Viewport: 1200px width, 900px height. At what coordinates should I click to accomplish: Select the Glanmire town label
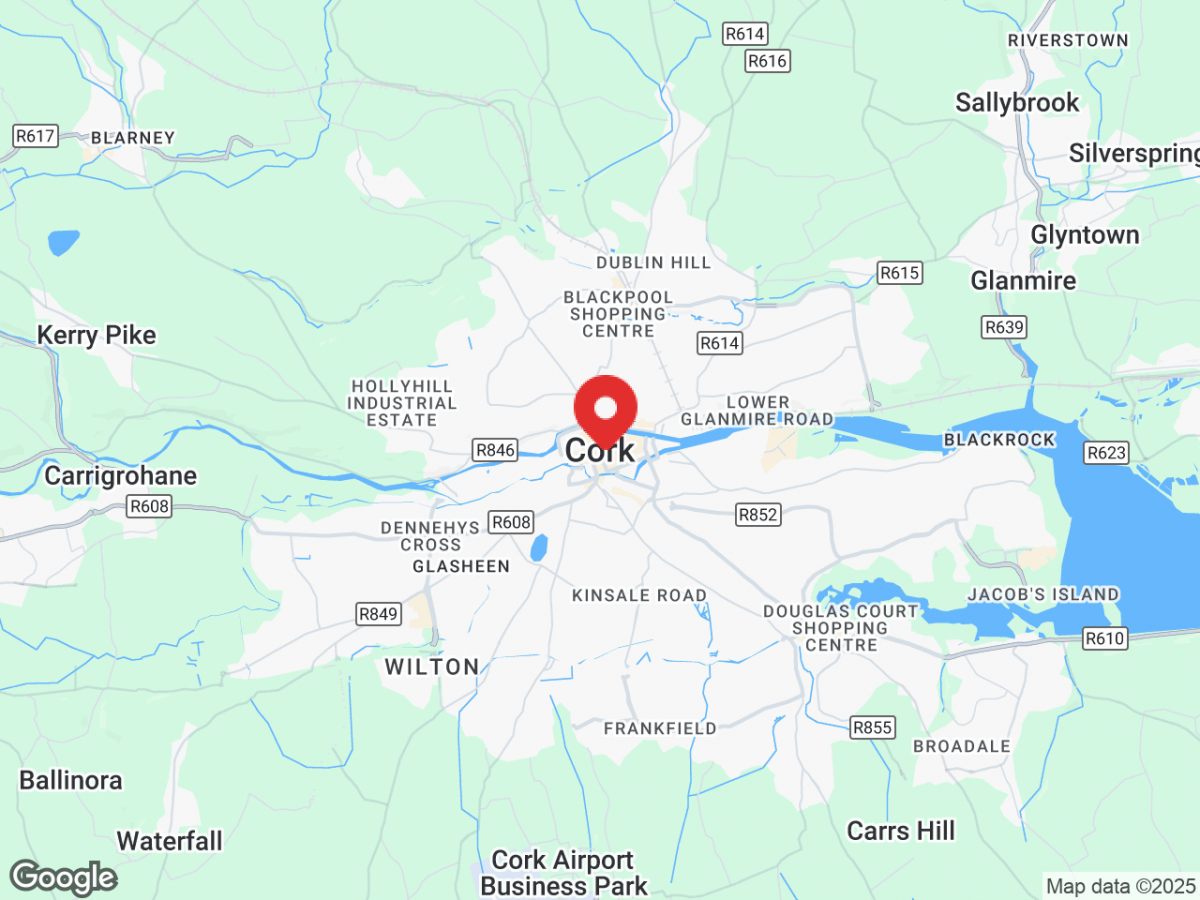point(1023,281)
